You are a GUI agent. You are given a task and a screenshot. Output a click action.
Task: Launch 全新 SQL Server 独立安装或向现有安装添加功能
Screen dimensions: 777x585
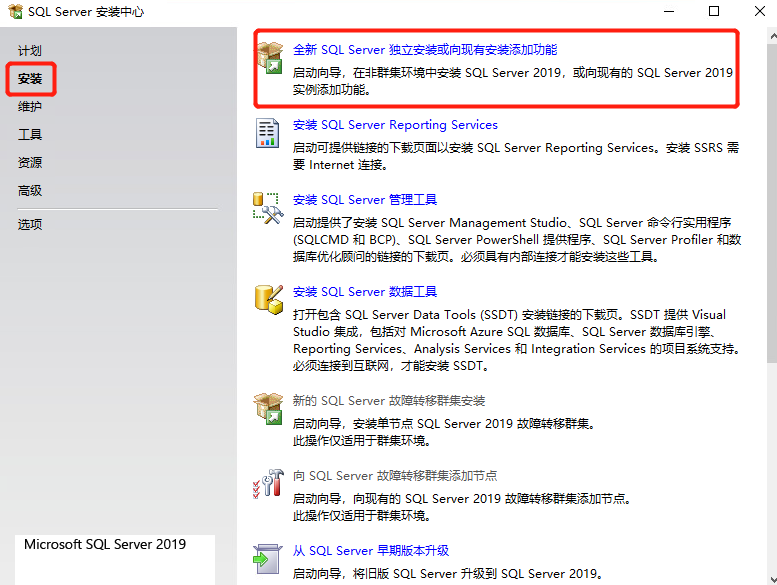pyautogui.click(x=425, y=50)
